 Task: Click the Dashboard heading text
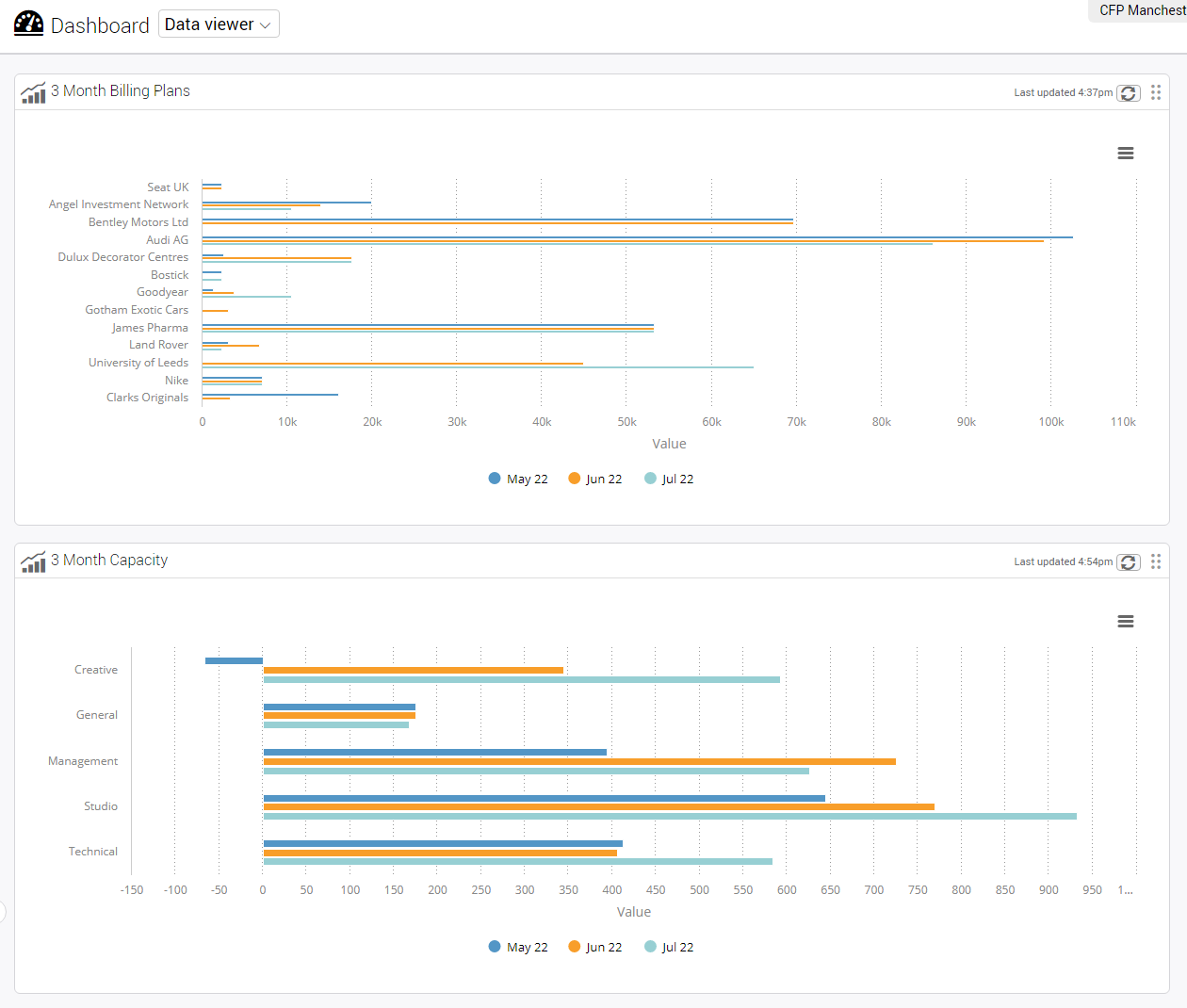(x=100, y=25)
